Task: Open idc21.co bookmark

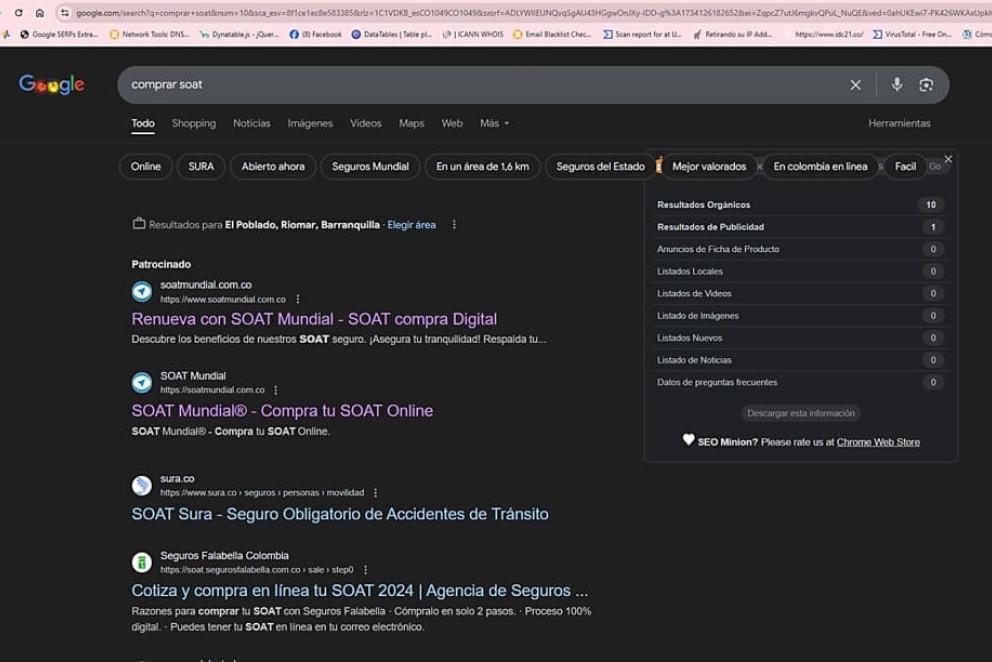Action: click(829, 34)
